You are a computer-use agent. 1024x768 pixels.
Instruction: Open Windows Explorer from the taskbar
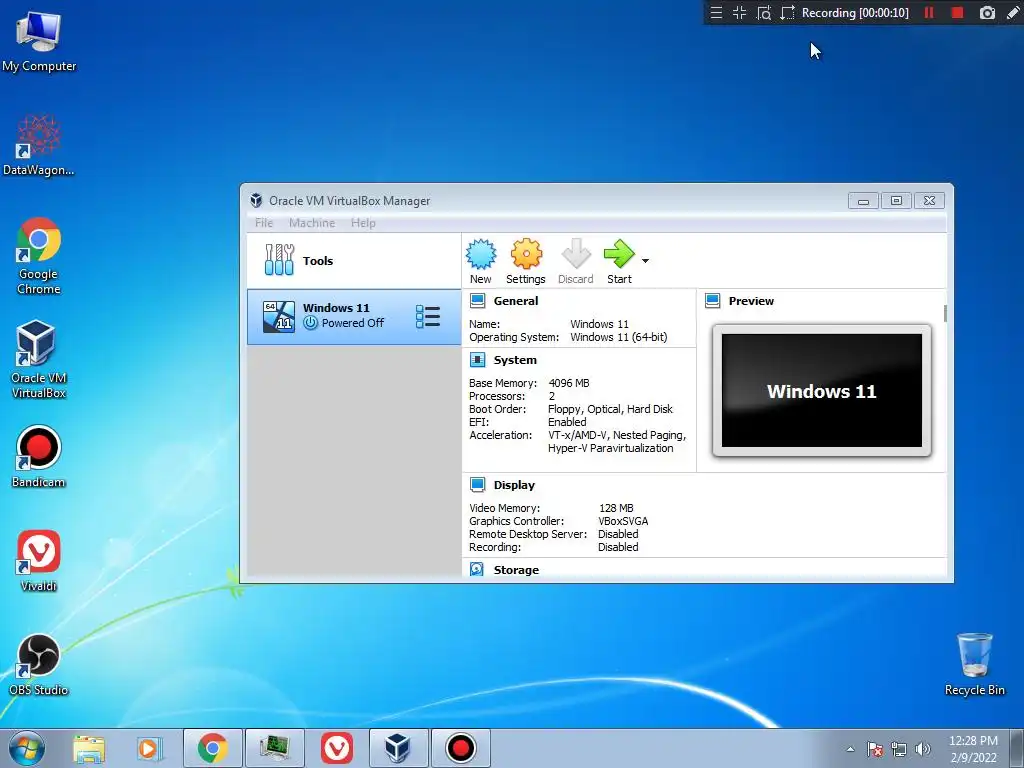88,748
